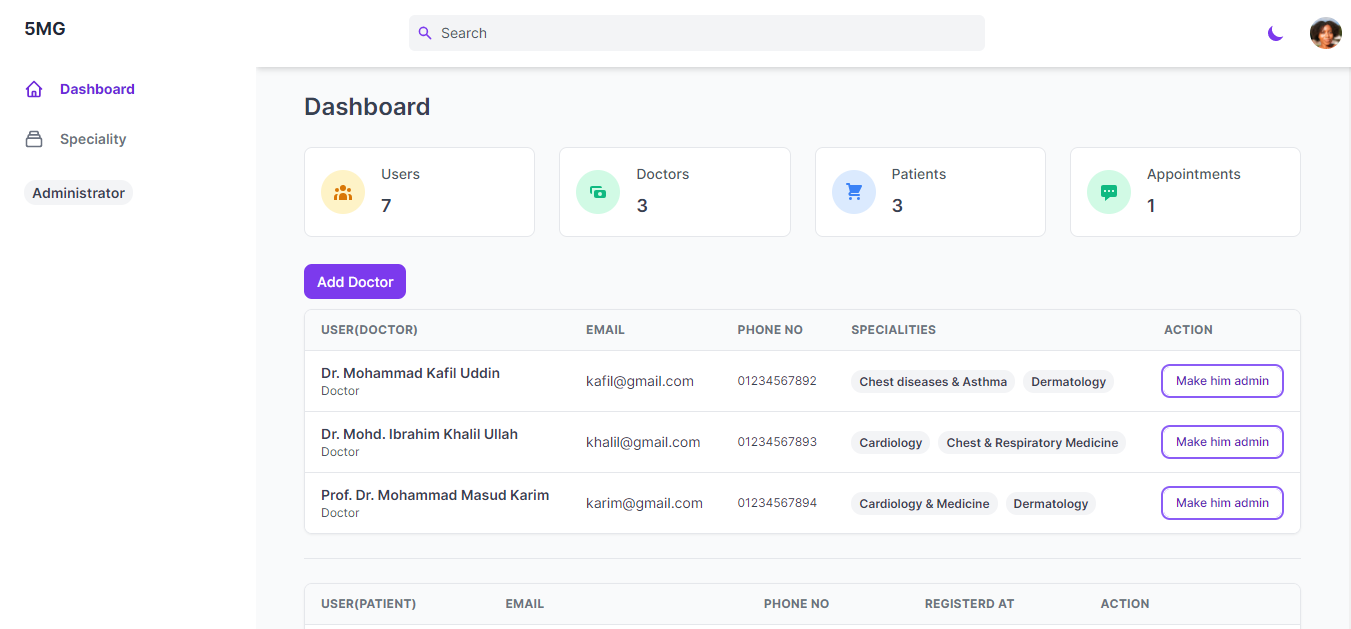This screenshot has height=629, width=1351.
Task: Click the Dashboard home icon in sidebar
Action: (x=33, y=88)
